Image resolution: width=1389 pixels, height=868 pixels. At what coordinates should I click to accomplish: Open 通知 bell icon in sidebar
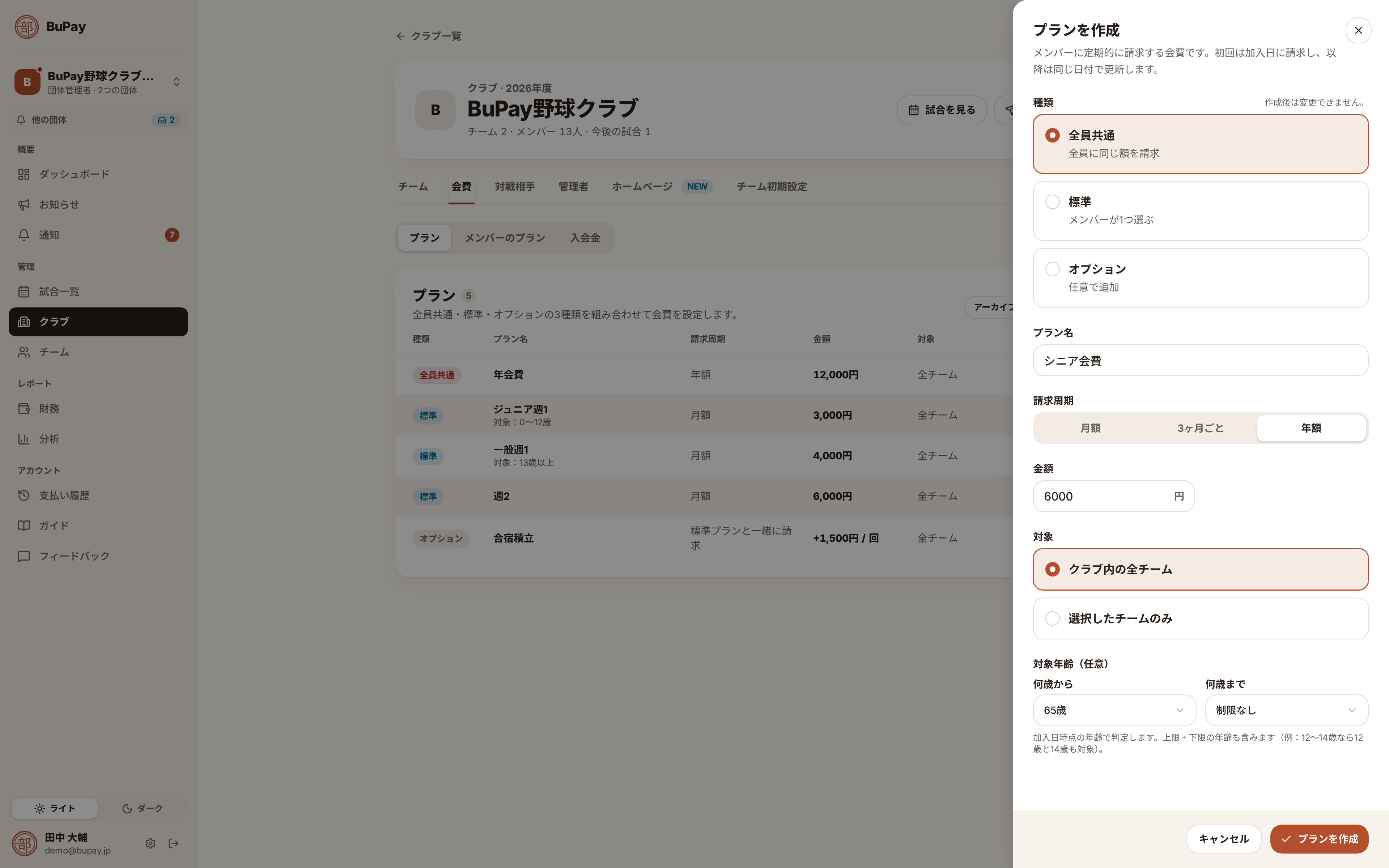[24, 235]
